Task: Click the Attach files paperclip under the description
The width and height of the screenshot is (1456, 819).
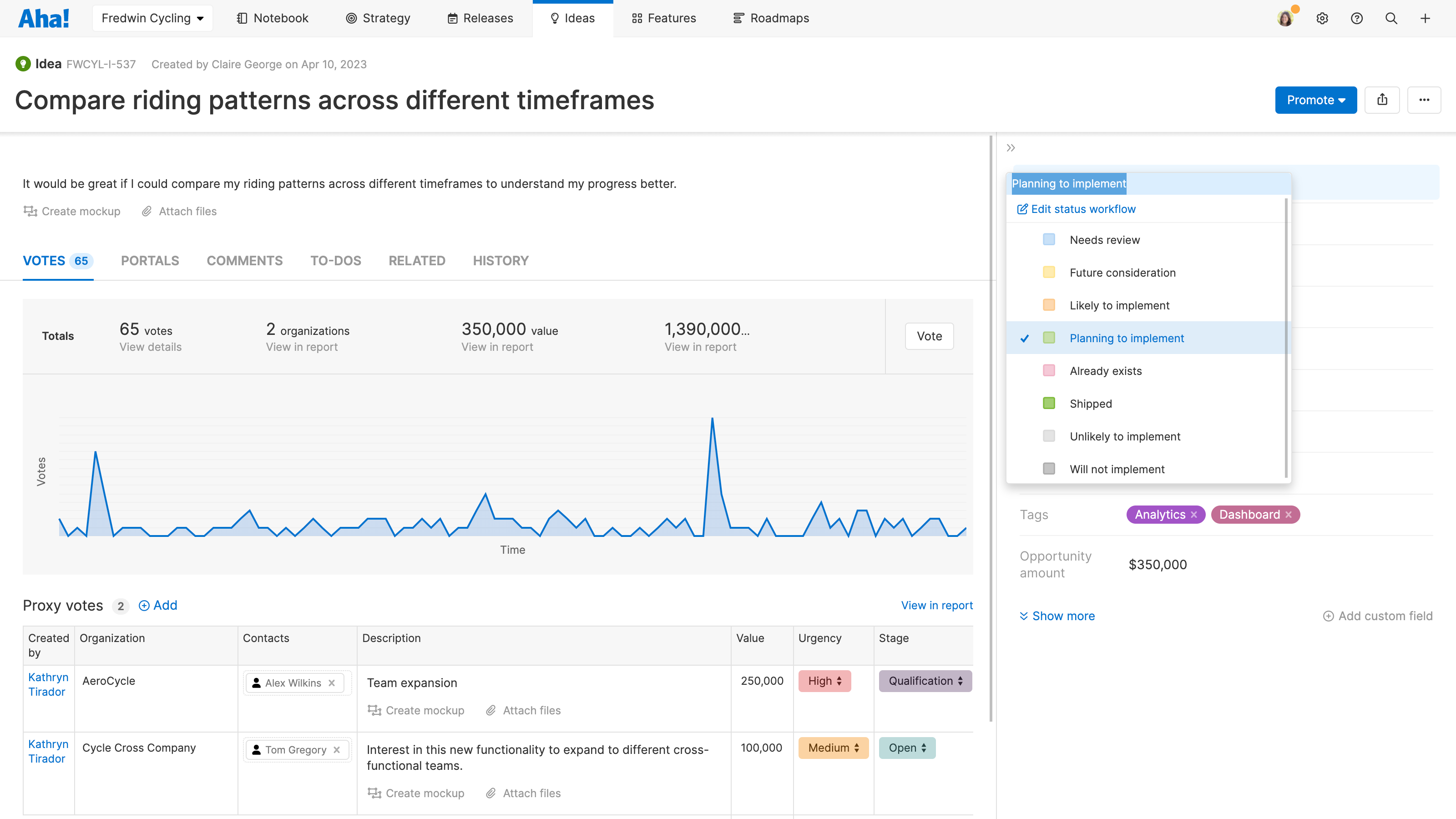Action: pyautogui.click(x=179, y=212)
